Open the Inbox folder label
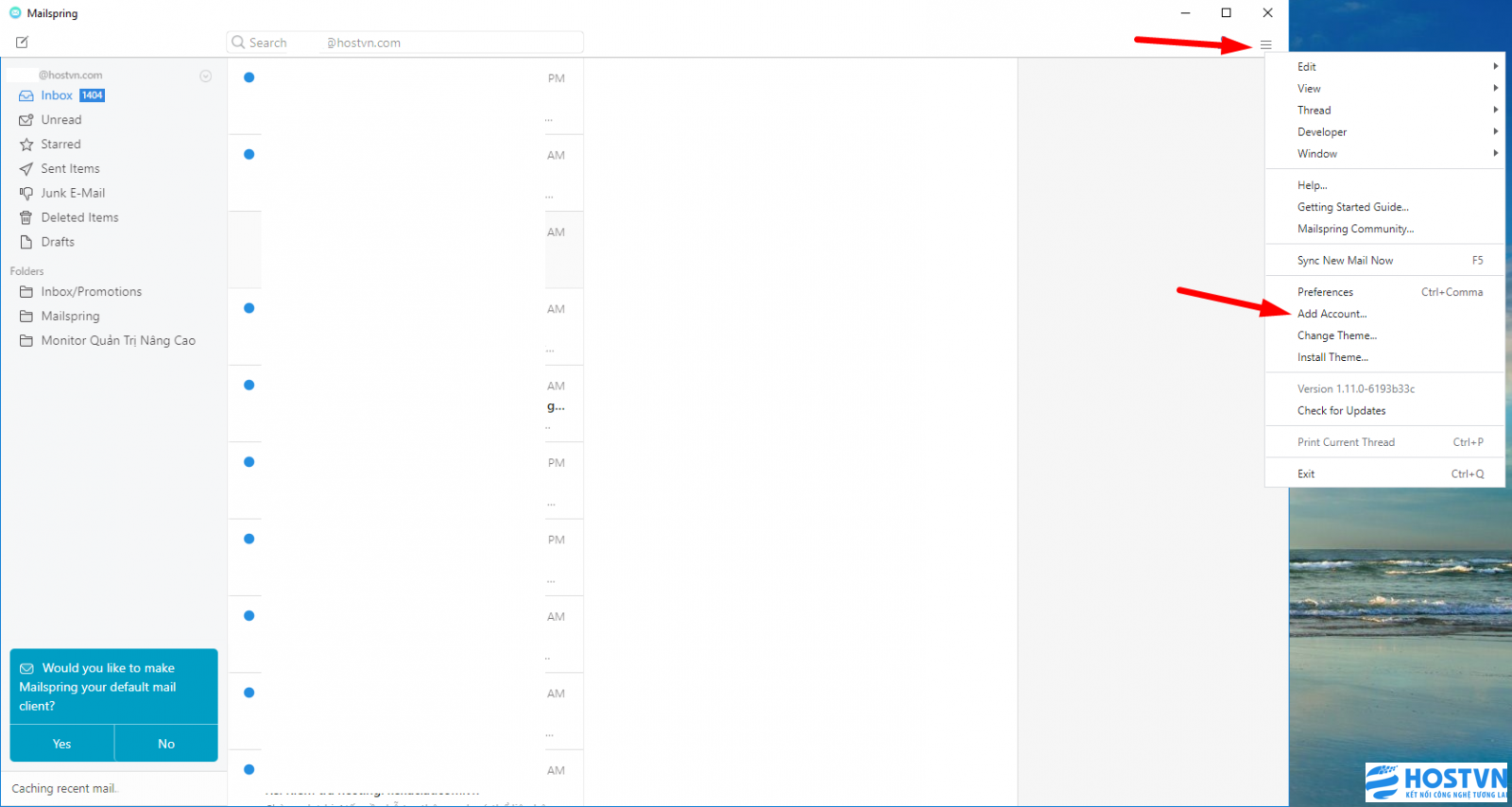The width and height of the screenshot is (1512, 807). coord(57,95)
